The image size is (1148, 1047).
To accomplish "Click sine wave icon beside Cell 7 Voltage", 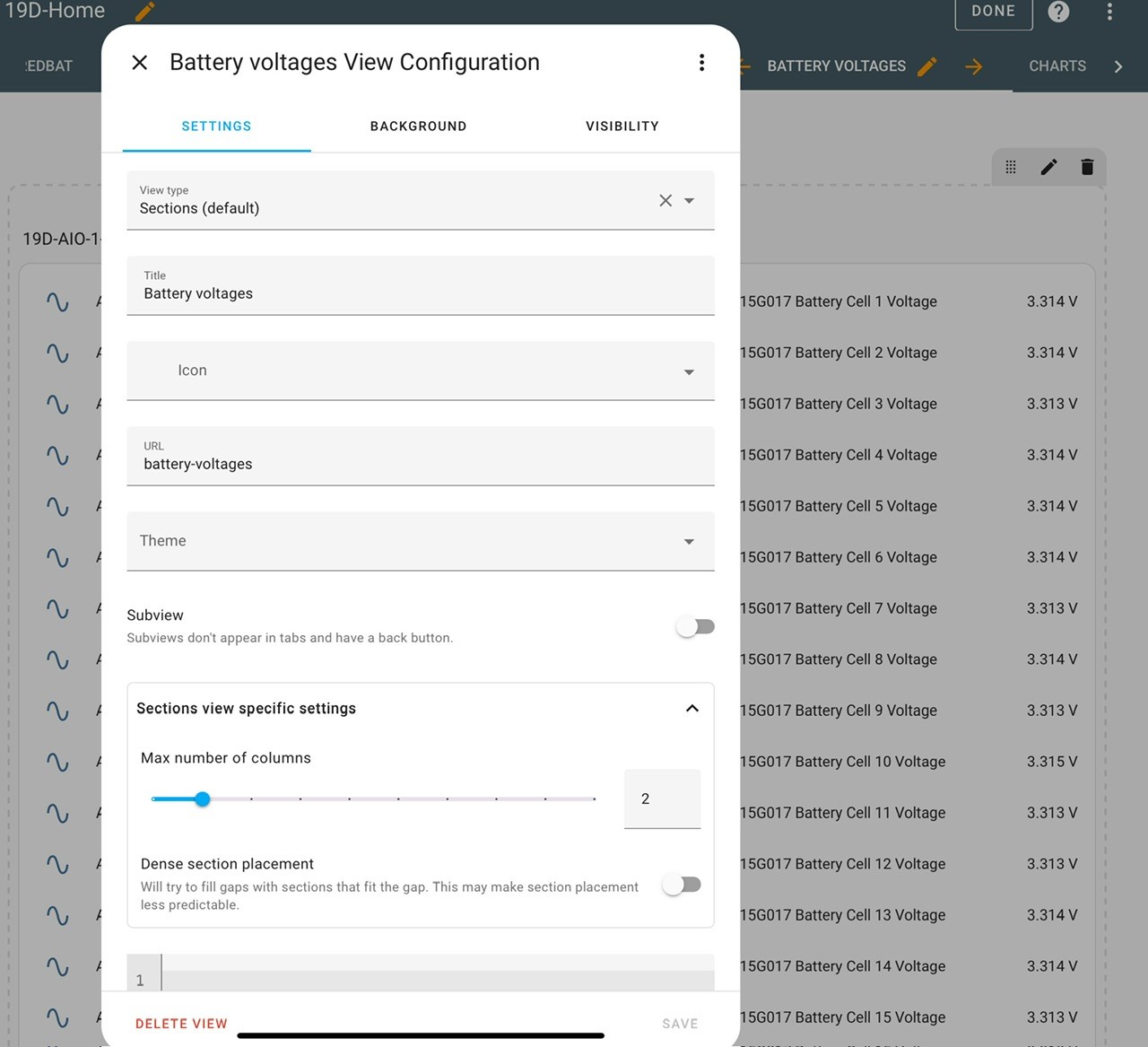I will (x=57, y=608).
